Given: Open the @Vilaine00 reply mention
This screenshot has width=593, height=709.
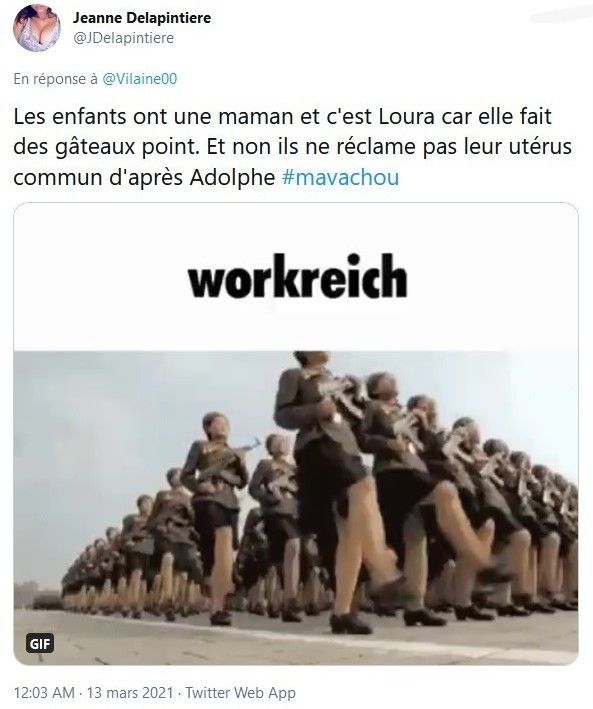Looking at the screenshot, I should coord(140,79).
